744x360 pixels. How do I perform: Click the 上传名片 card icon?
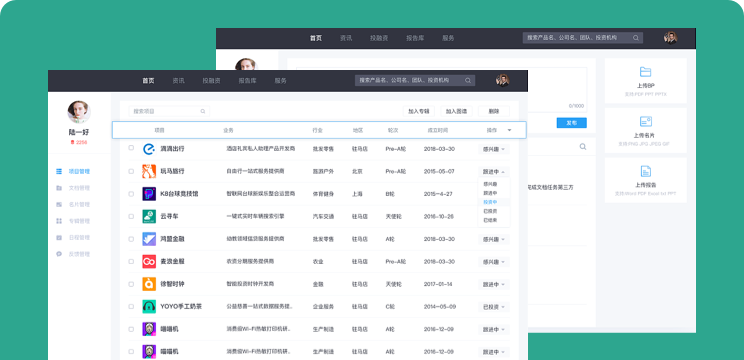tap(645, 121)
